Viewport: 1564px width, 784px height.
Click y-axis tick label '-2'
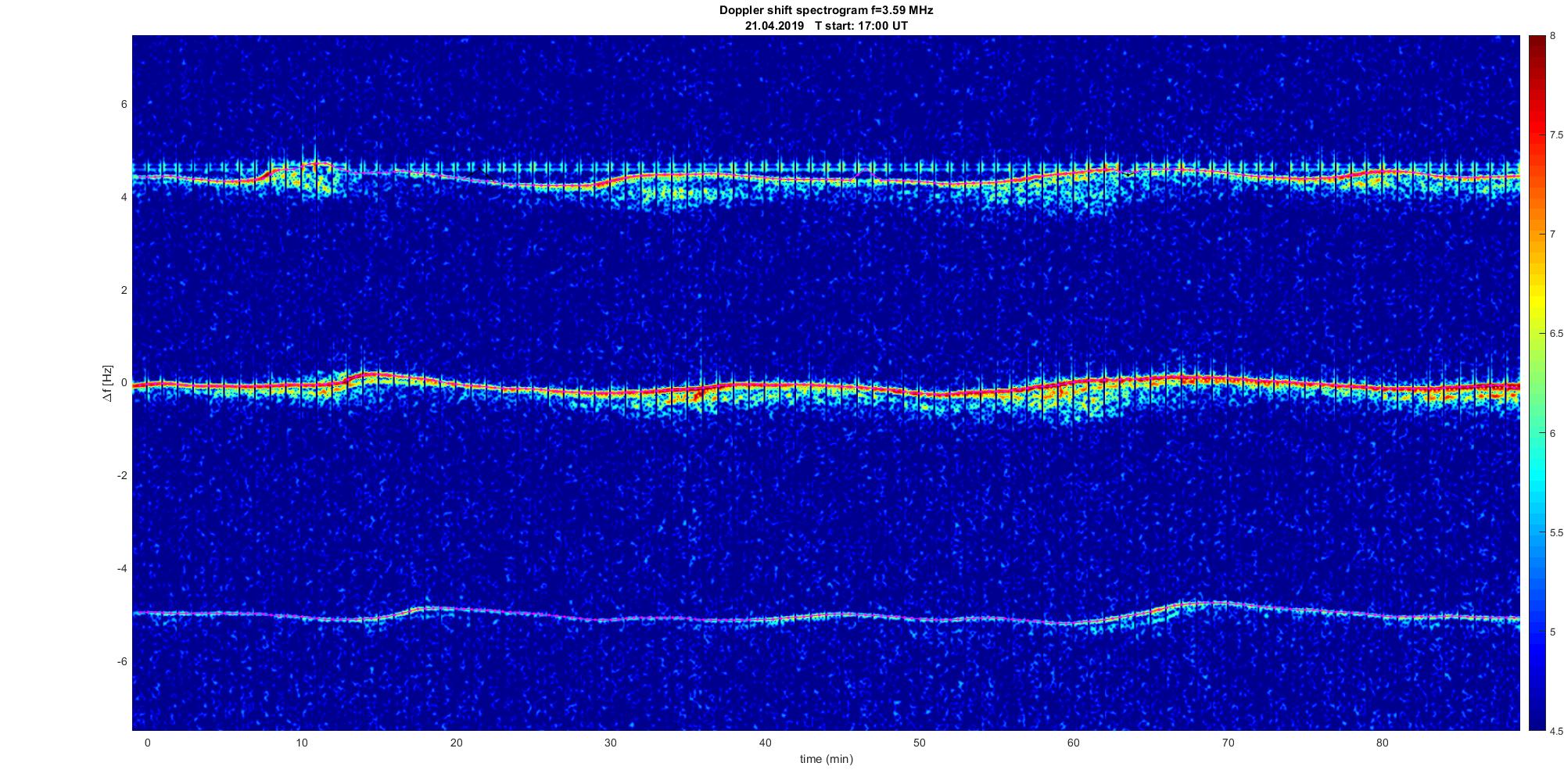click(122, 476)
